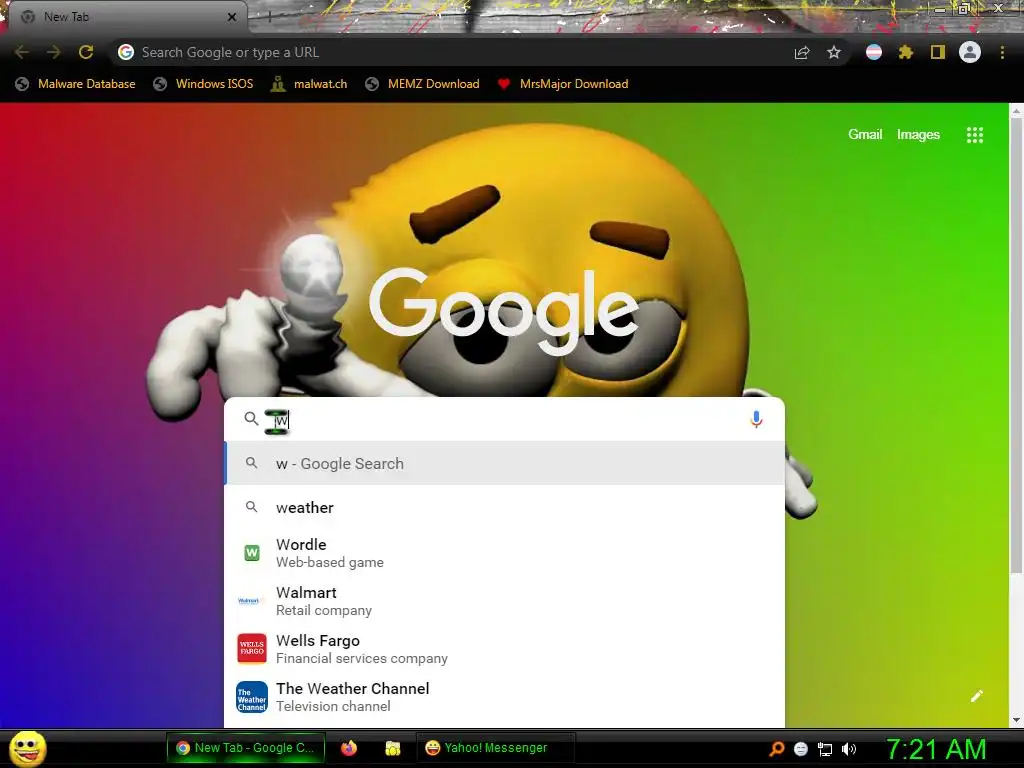Click the Google icon in address bar
1024x768 pixels.
click(126, 52)
